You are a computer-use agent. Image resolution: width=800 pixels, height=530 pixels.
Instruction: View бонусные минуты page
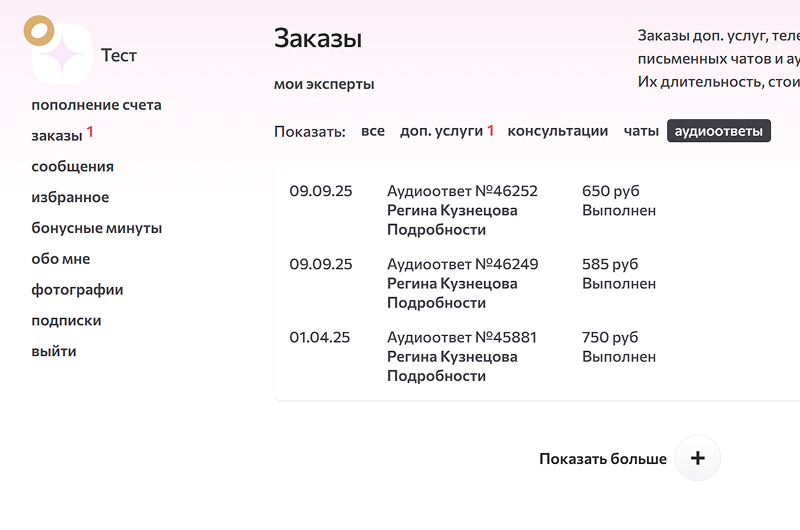pyautogui.click(x=96, y=228)
